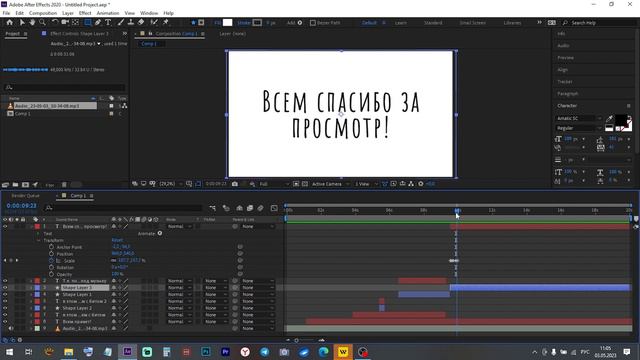Select the Rectangle shape tool
The image size is (640, 360).
[x=87, y=22]
